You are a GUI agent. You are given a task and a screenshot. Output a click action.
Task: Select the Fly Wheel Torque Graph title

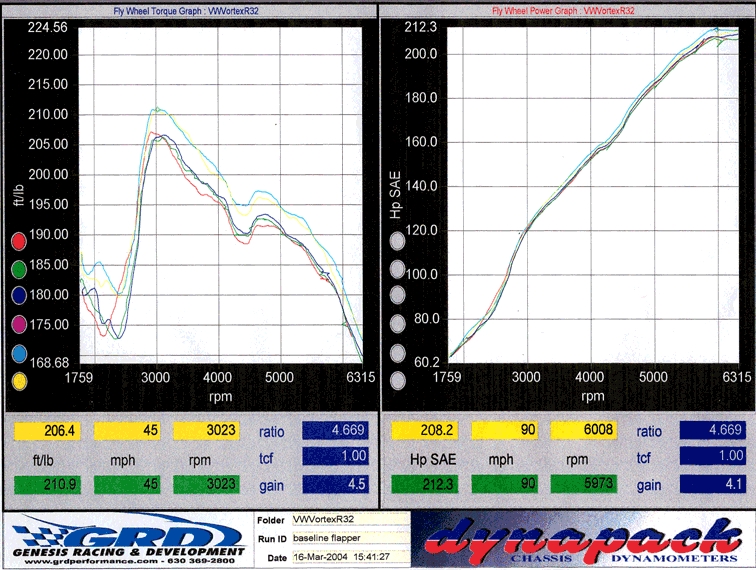pos(187,10)
